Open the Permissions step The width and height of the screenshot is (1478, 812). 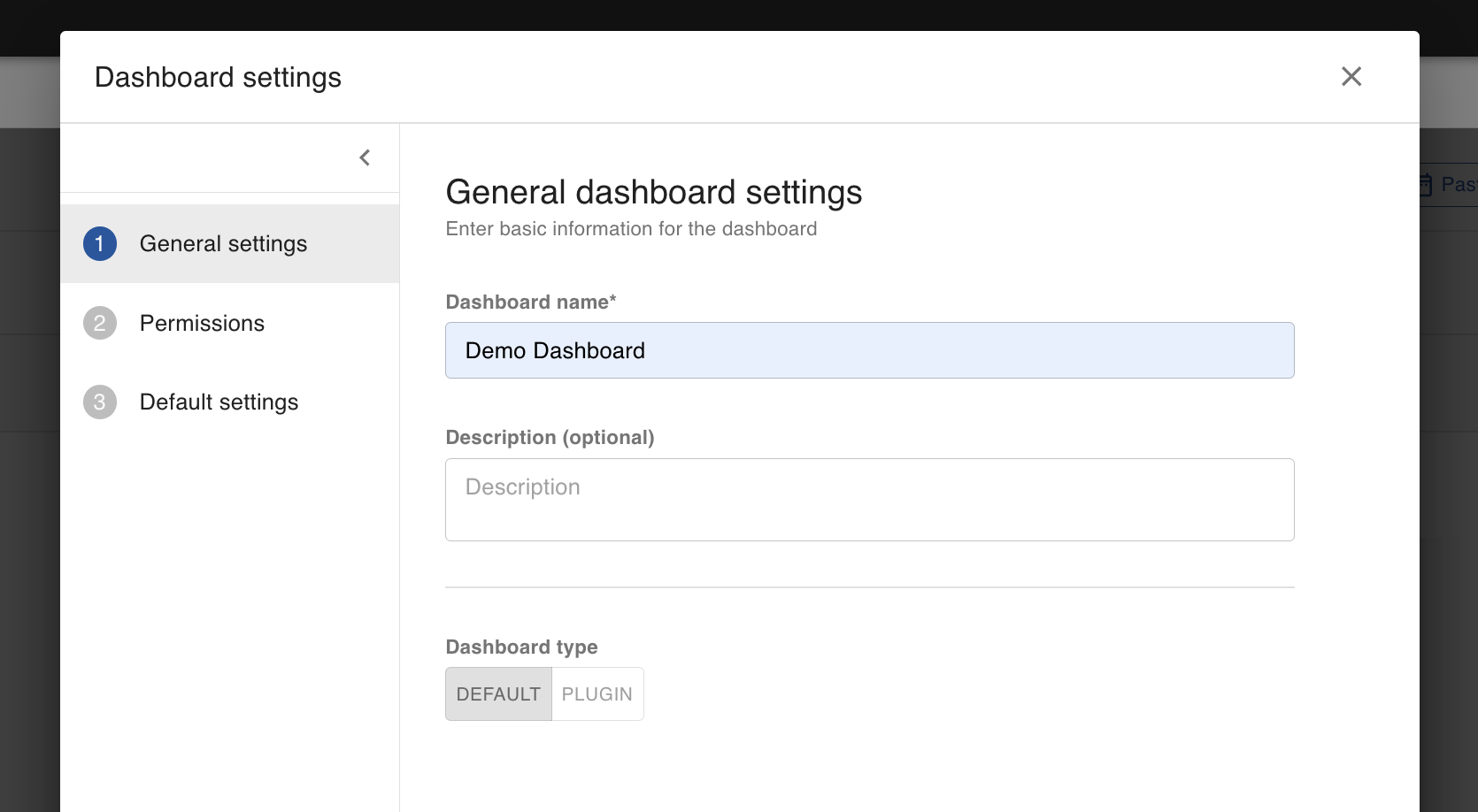[x=202, y=323]
